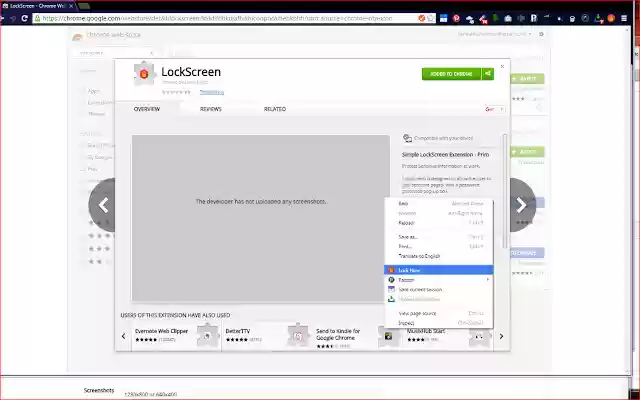The height and width of the screenshot is (400, 640).
Task: Close the LockScreen detail dialog
Action: click(502, 66)
